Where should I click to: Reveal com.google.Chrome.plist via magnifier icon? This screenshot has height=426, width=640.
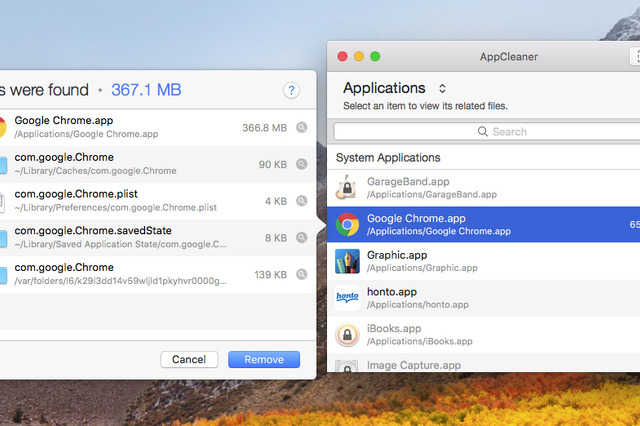(x=302, y=201)
